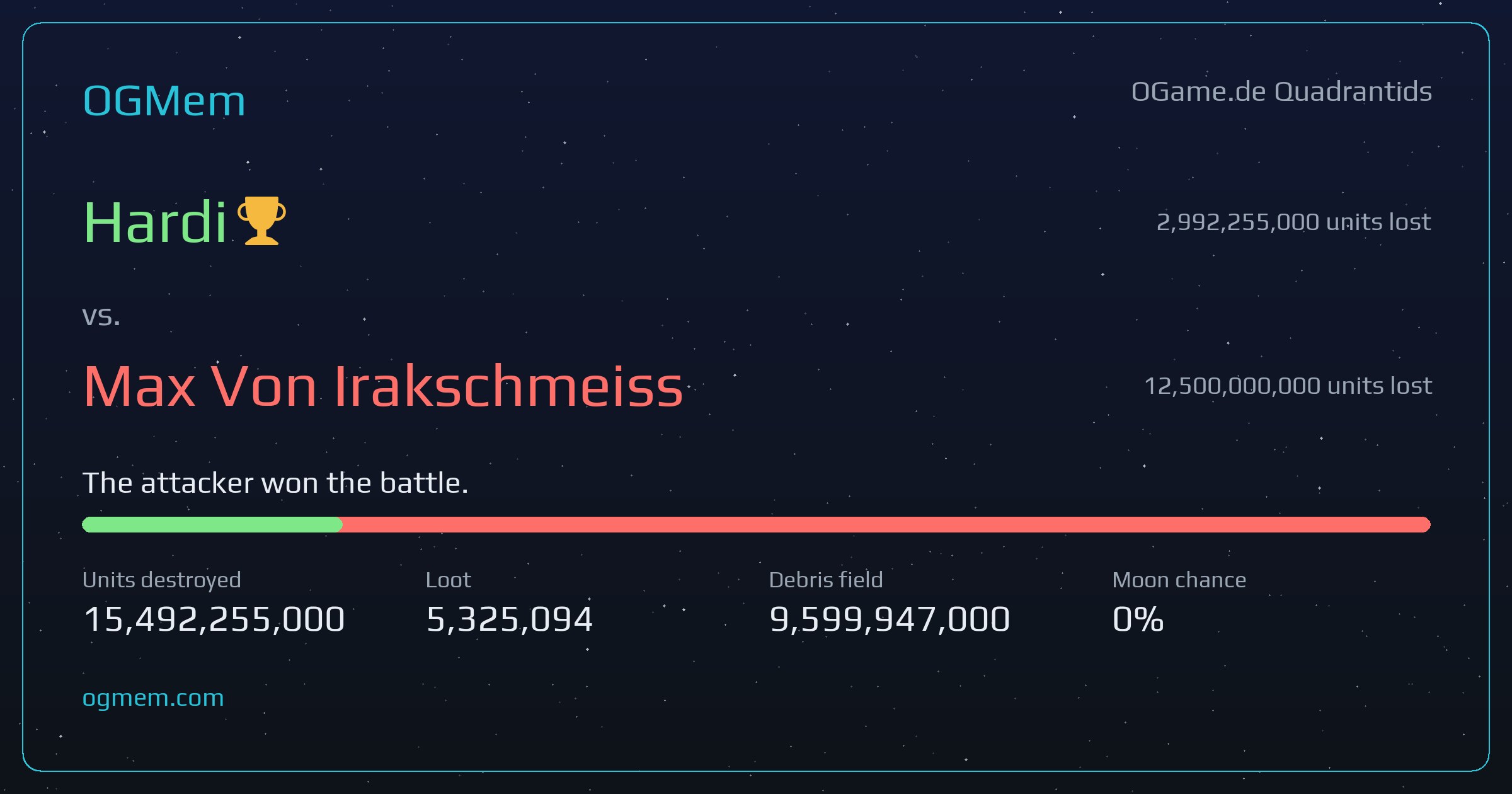The width and height of the screenshot is (1512, 794).
Task: Select the attacker name Hardi
Action: click(x=155, y=222)
